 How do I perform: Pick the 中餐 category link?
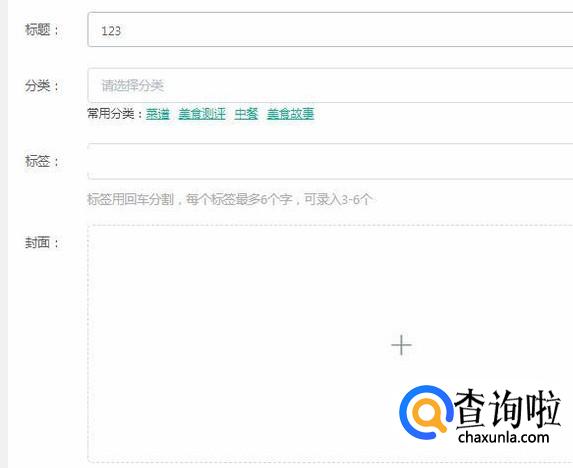point(246,114)
